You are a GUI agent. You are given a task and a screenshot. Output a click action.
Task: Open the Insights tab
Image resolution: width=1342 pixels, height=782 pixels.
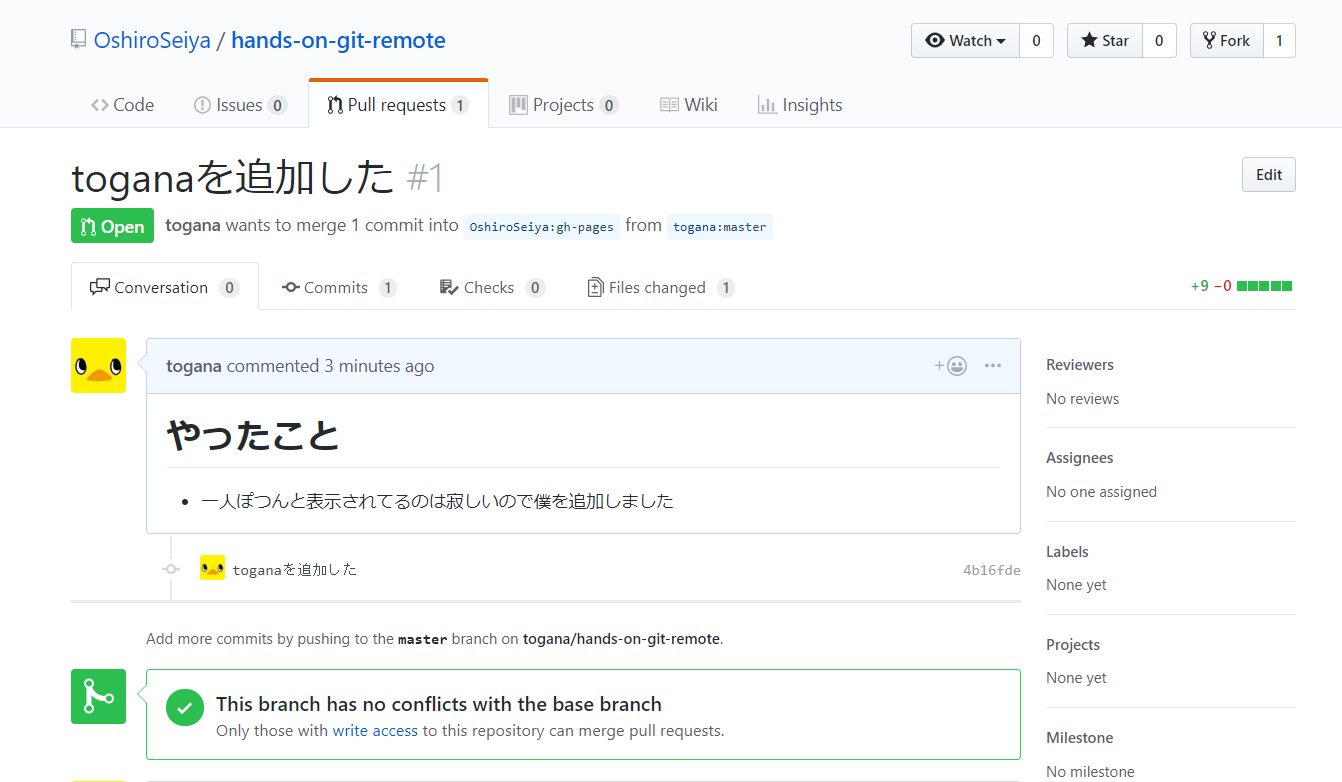point(800,105)
